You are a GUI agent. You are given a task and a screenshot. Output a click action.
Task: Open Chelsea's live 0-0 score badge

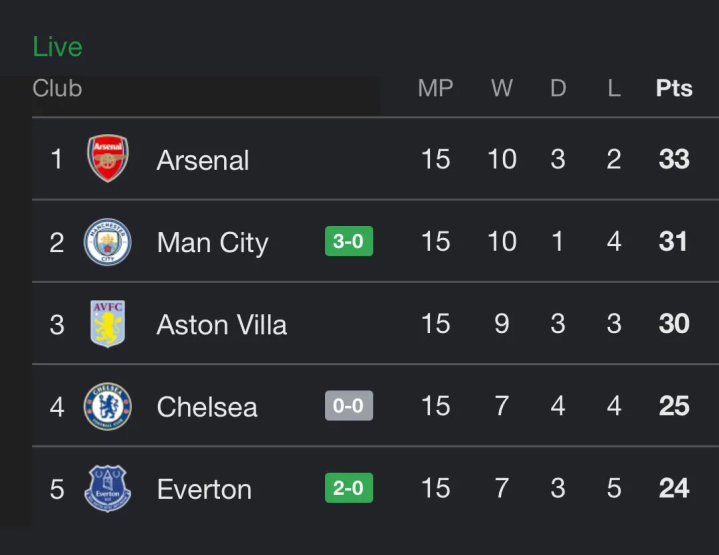point(348,406)
